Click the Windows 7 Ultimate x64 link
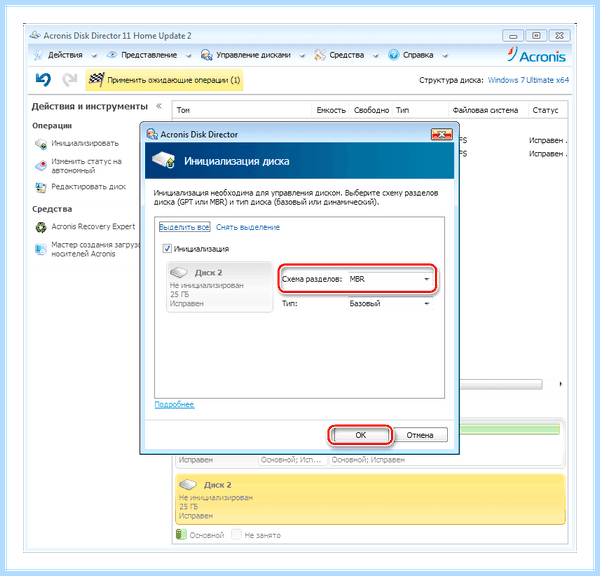The height and width of the screenshot is (576, 600). pos(528,80)
